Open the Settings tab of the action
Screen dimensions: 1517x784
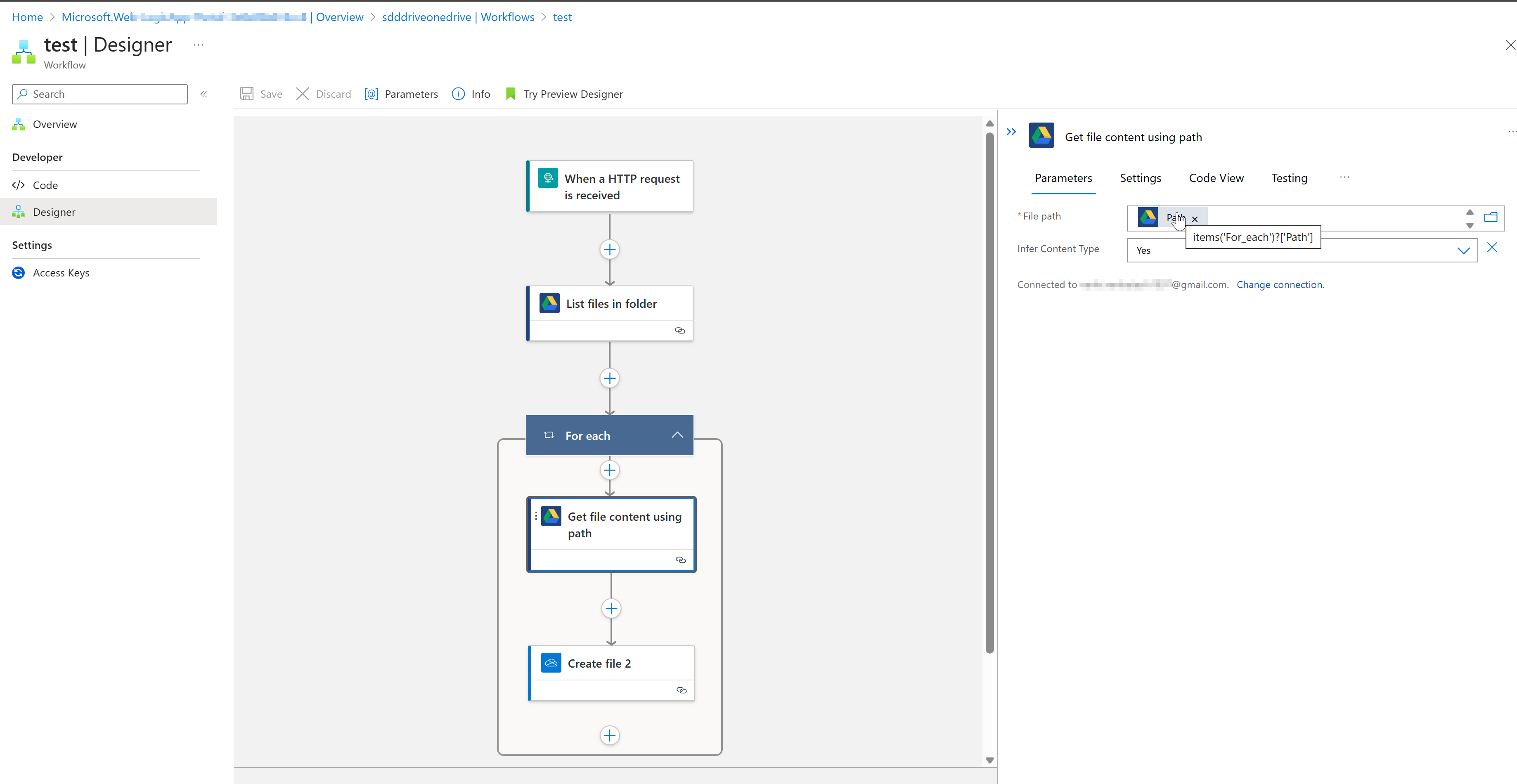[x=1140, y=178]
